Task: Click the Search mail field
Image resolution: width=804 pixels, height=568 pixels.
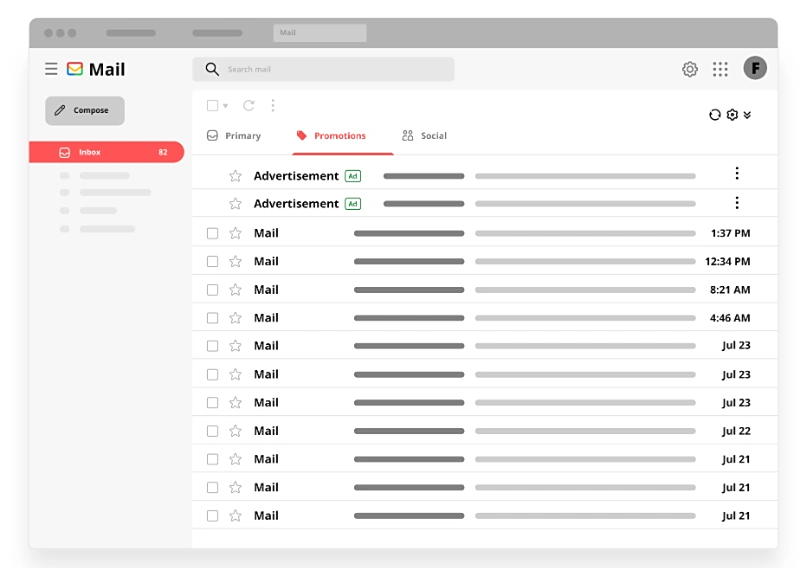Action: [x=323, y=69]
